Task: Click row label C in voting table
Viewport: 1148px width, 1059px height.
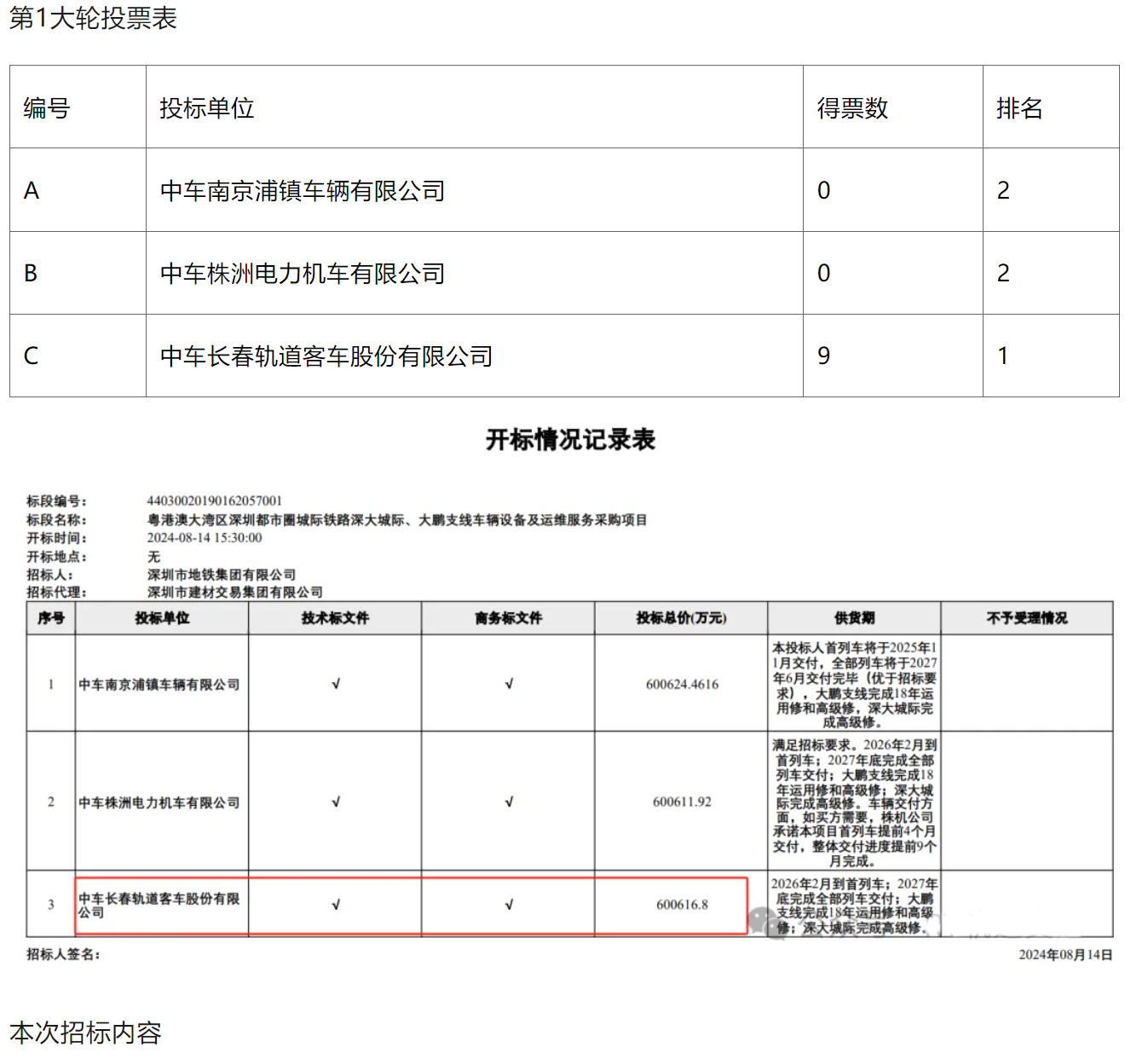Action: coord(32,356)
